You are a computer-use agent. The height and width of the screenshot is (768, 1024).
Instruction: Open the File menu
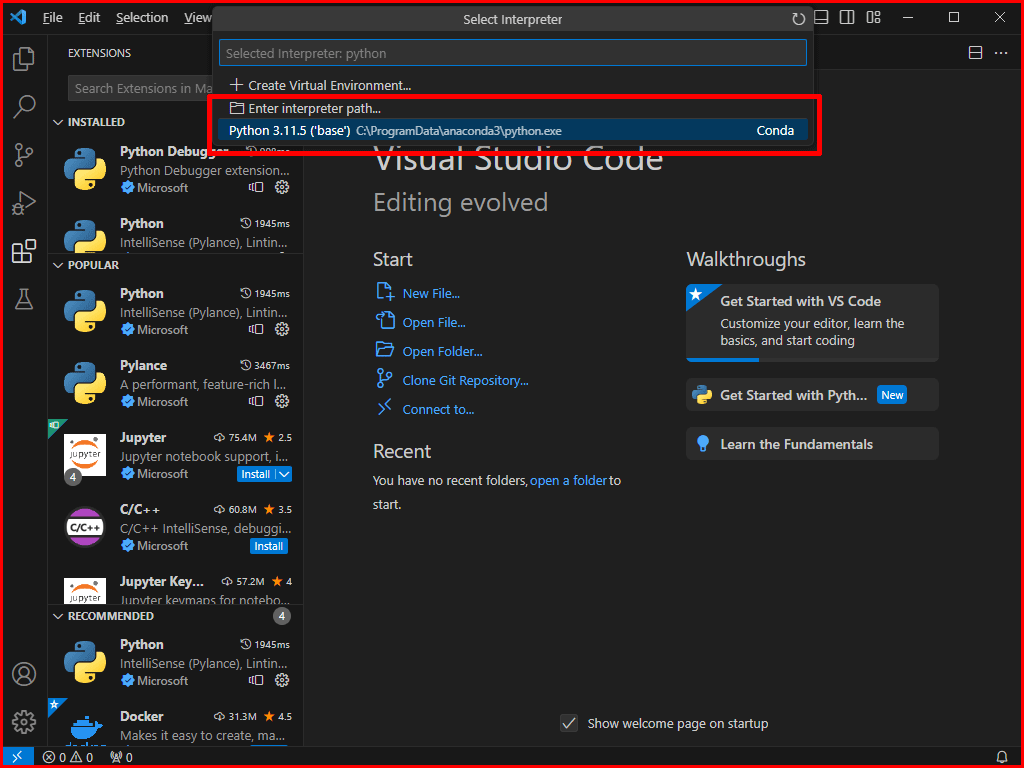point(52,18)
